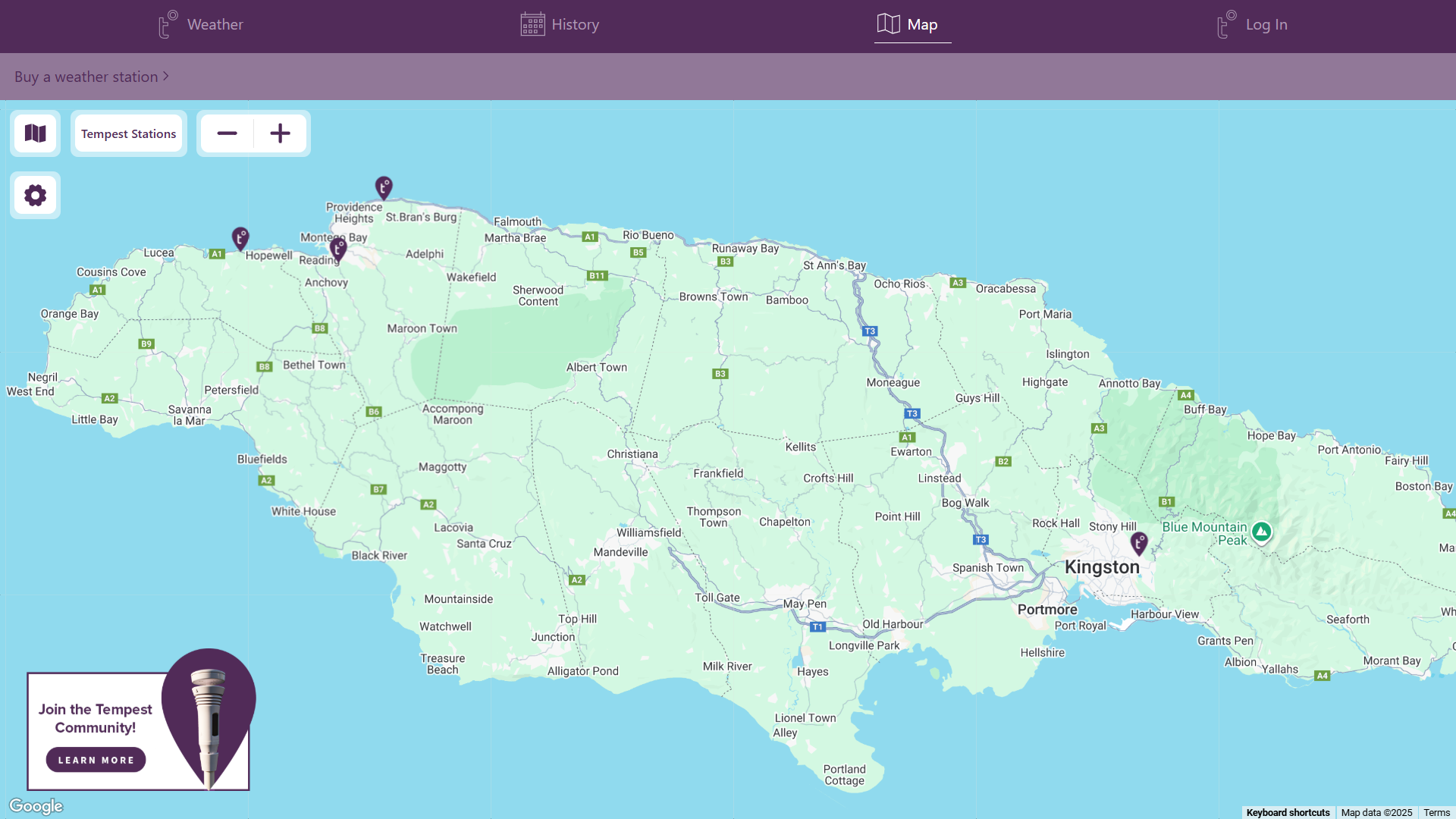
Task: Click the map layers icon button
Action: point(35,133)
